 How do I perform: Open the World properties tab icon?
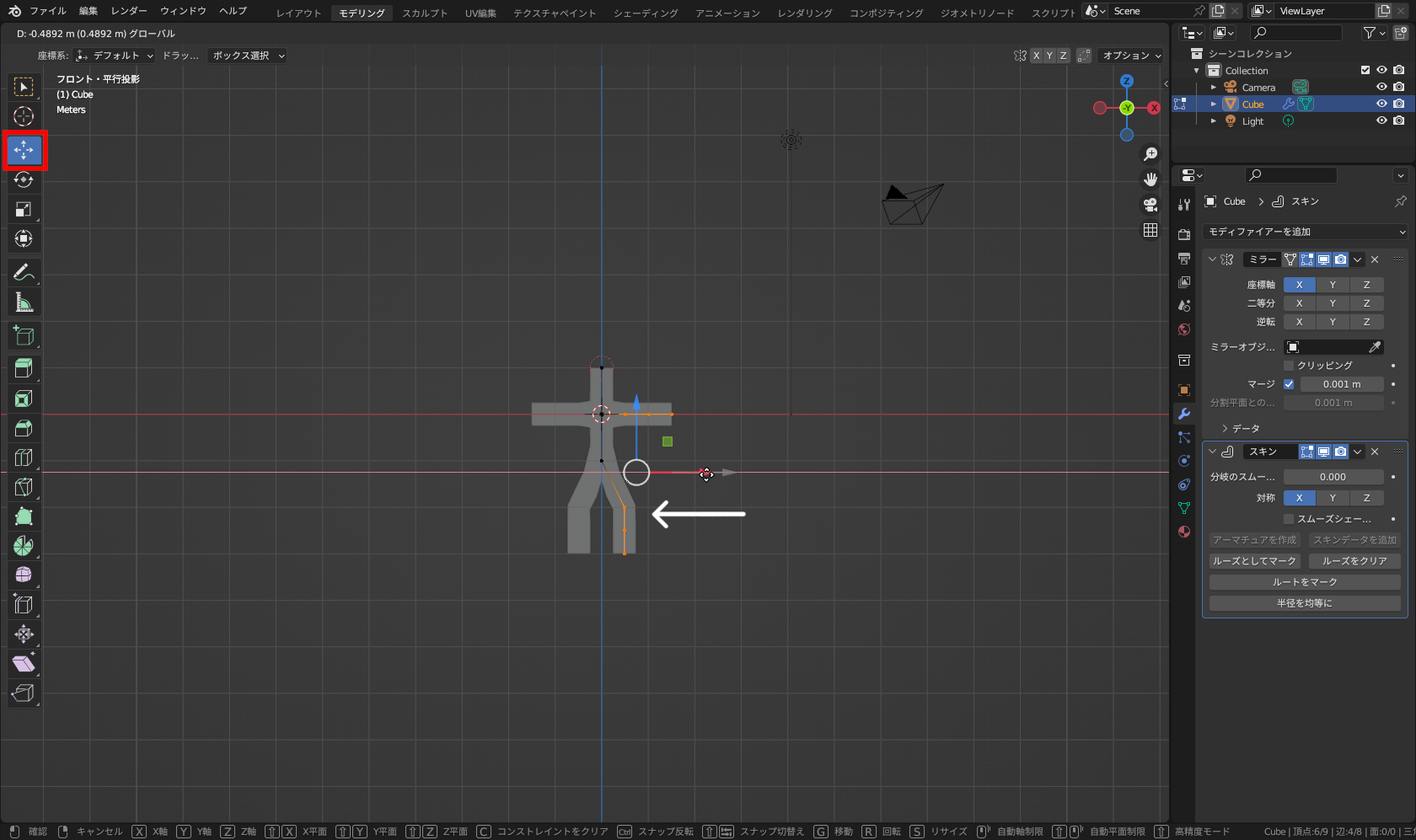point(1184,329)
